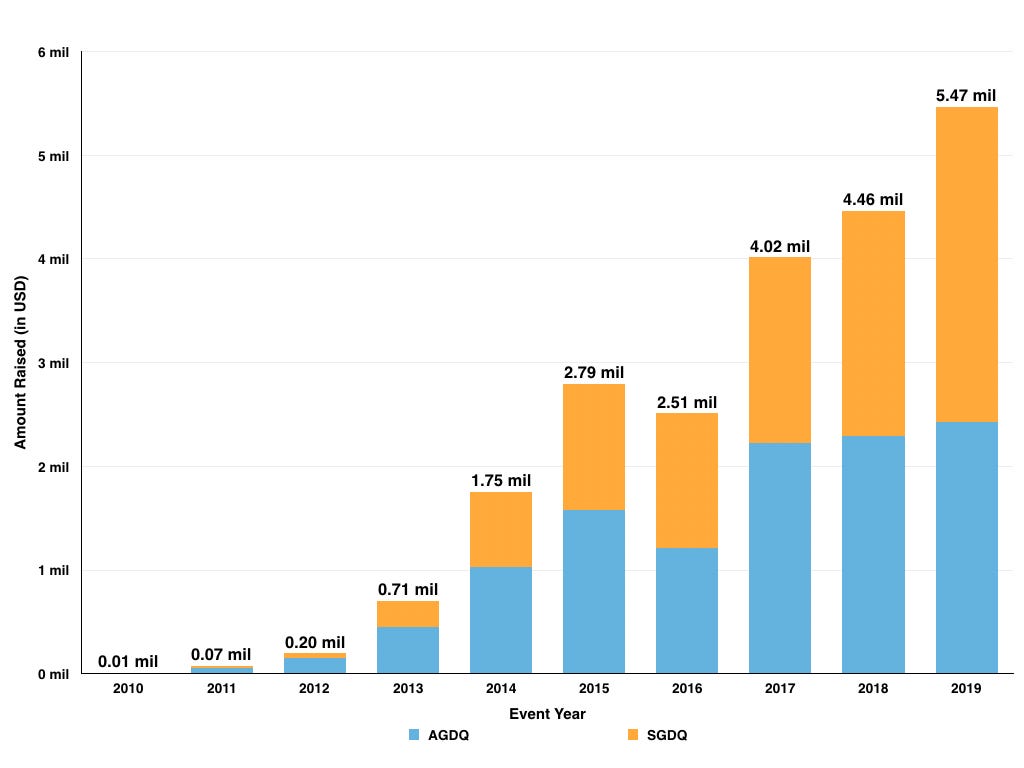Click the 2012 x-axis label

[x=314, y=688]
